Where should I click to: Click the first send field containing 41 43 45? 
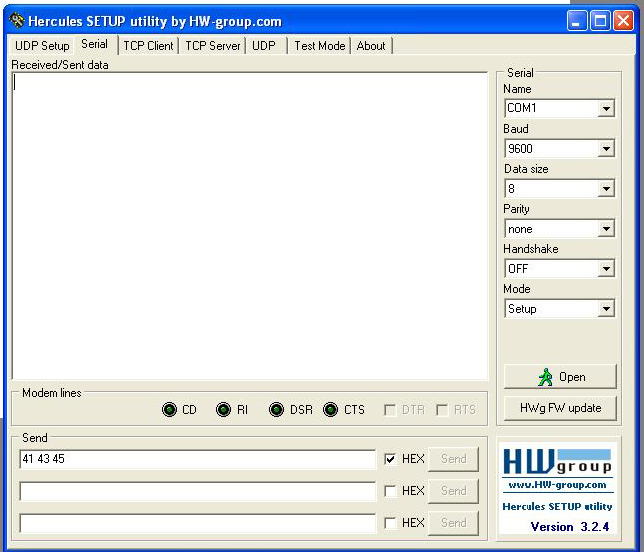coord(198,459)
